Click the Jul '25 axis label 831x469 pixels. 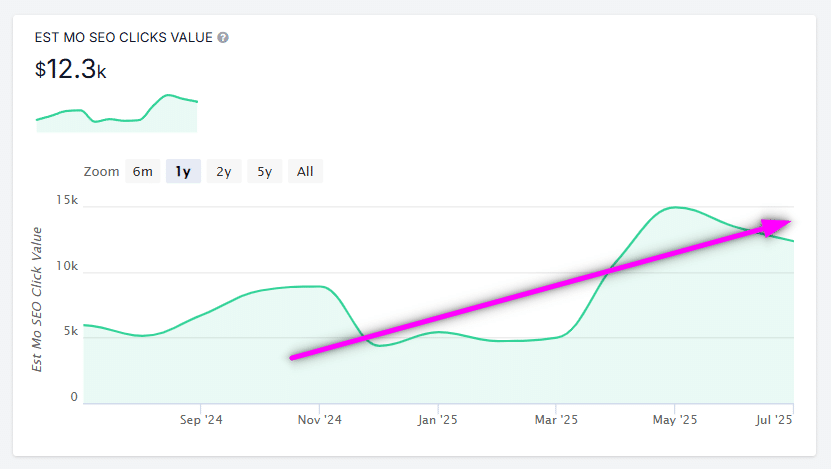tap(774, 420)
